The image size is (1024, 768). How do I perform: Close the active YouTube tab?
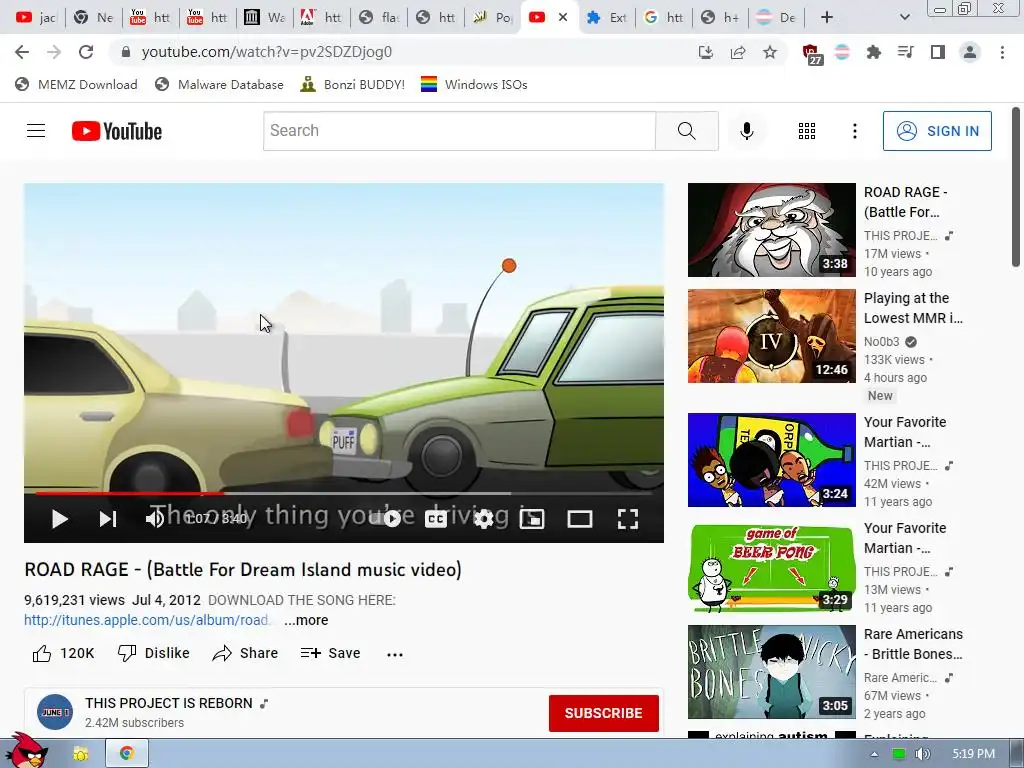(563, 18)
